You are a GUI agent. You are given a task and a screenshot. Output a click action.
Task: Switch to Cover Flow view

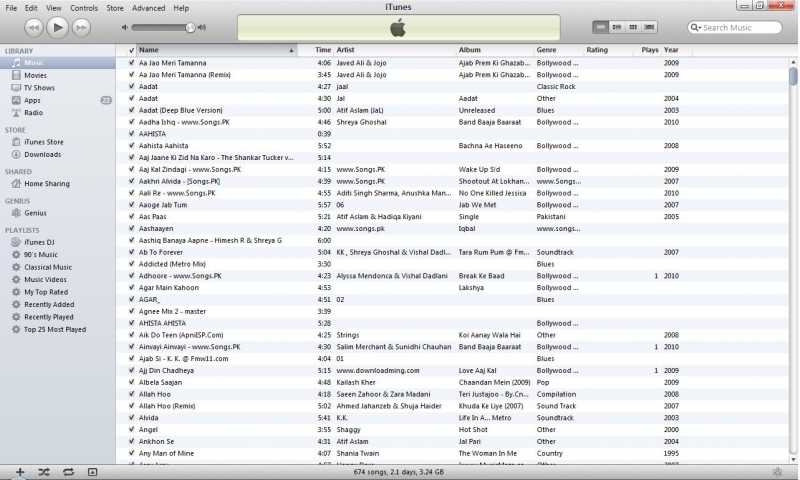[x=649, y=27]
